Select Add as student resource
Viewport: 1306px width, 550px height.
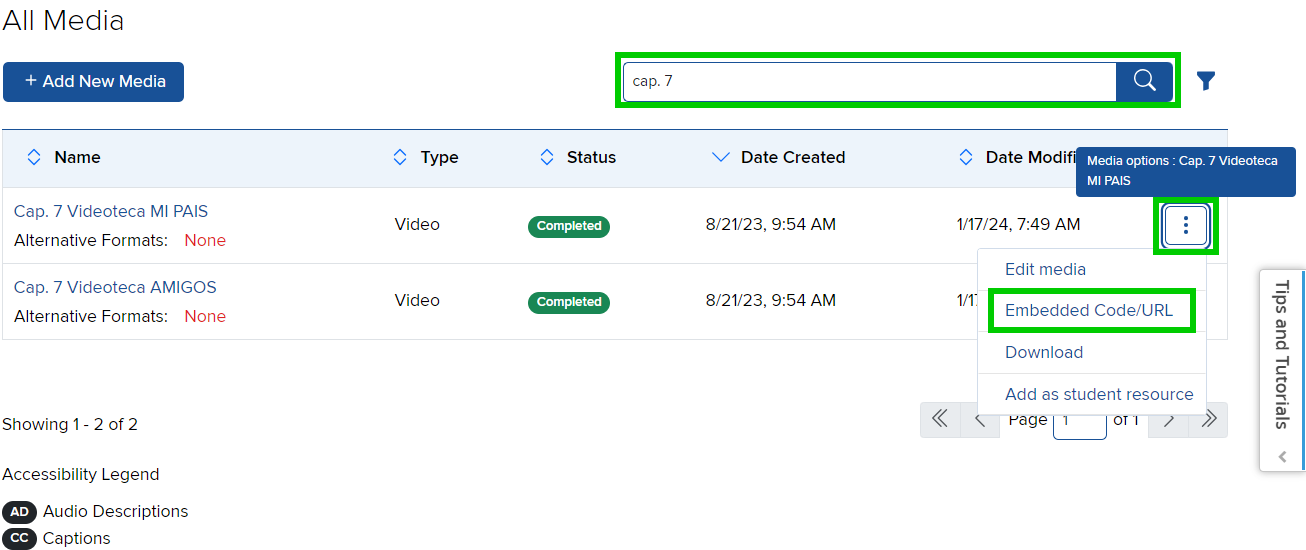coord(1099,394)
